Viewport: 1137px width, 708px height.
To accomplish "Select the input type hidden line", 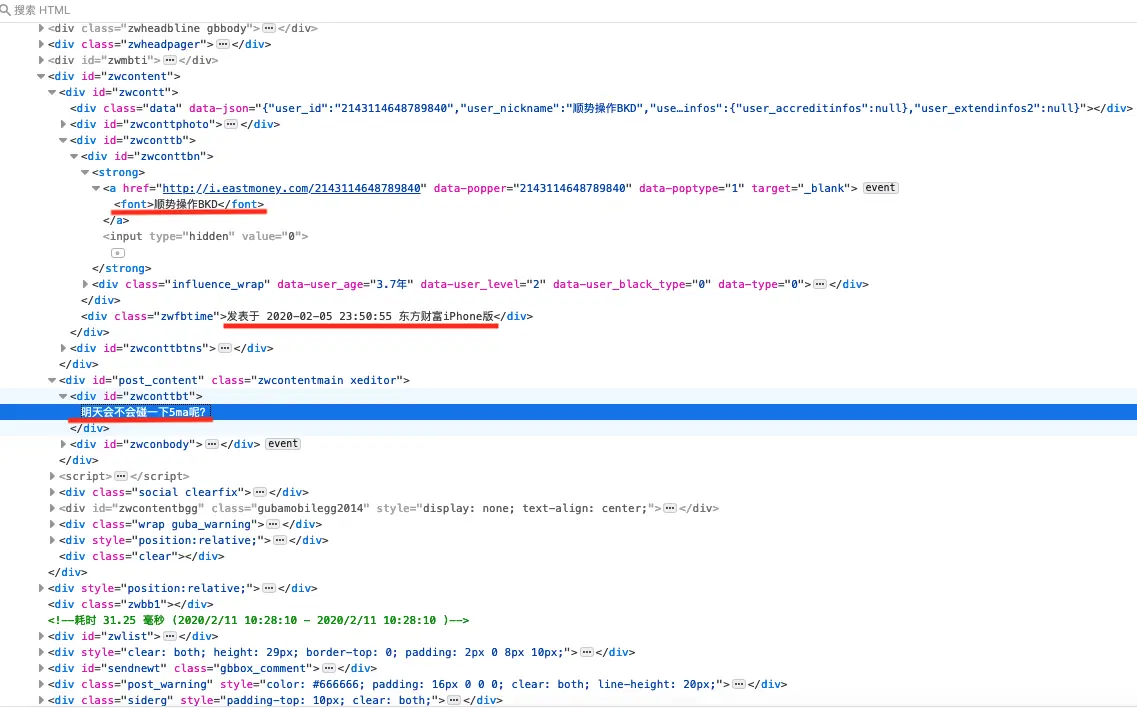I will click(x=205, y=236).
